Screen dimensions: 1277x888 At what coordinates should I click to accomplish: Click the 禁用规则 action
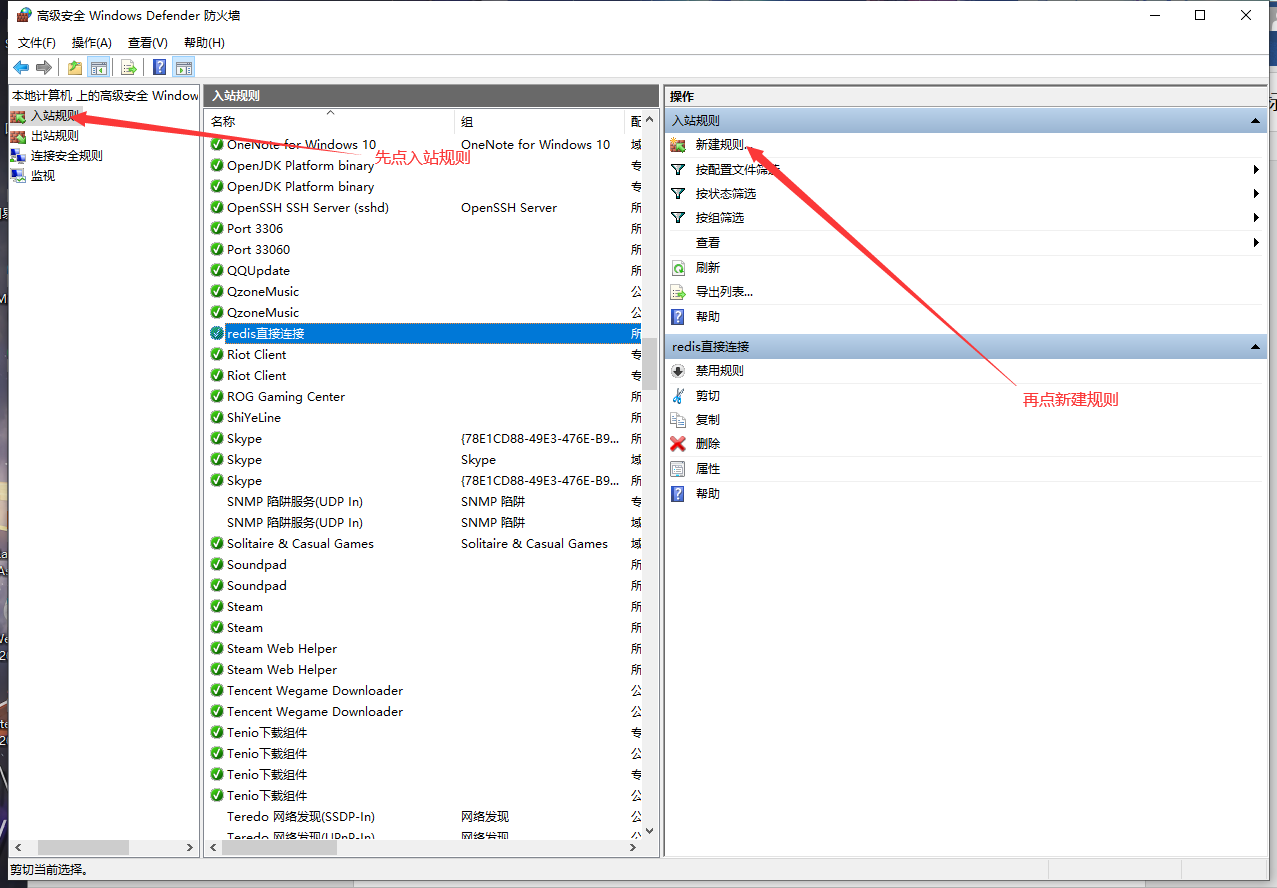(720, 371)
